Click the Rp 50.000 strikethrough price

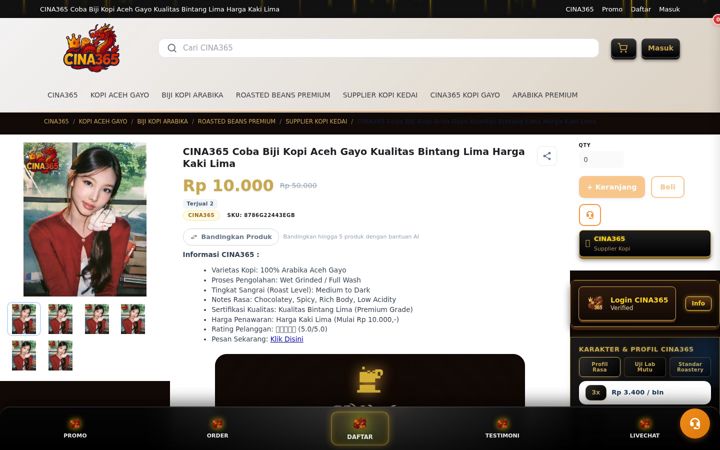click(x=298, y=186)
